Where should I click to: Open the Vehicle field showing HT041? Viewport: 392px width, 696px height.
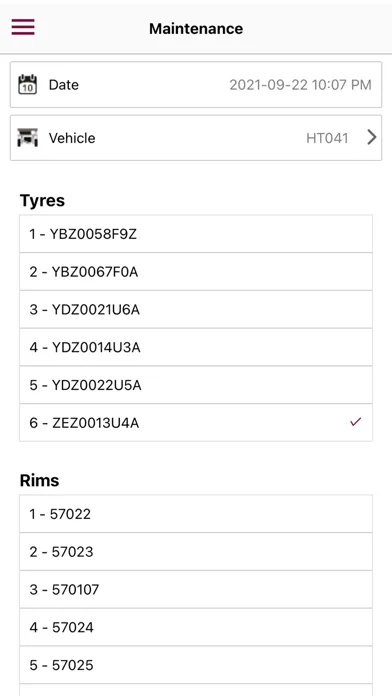pyautogui.click(x=196, y=138)
